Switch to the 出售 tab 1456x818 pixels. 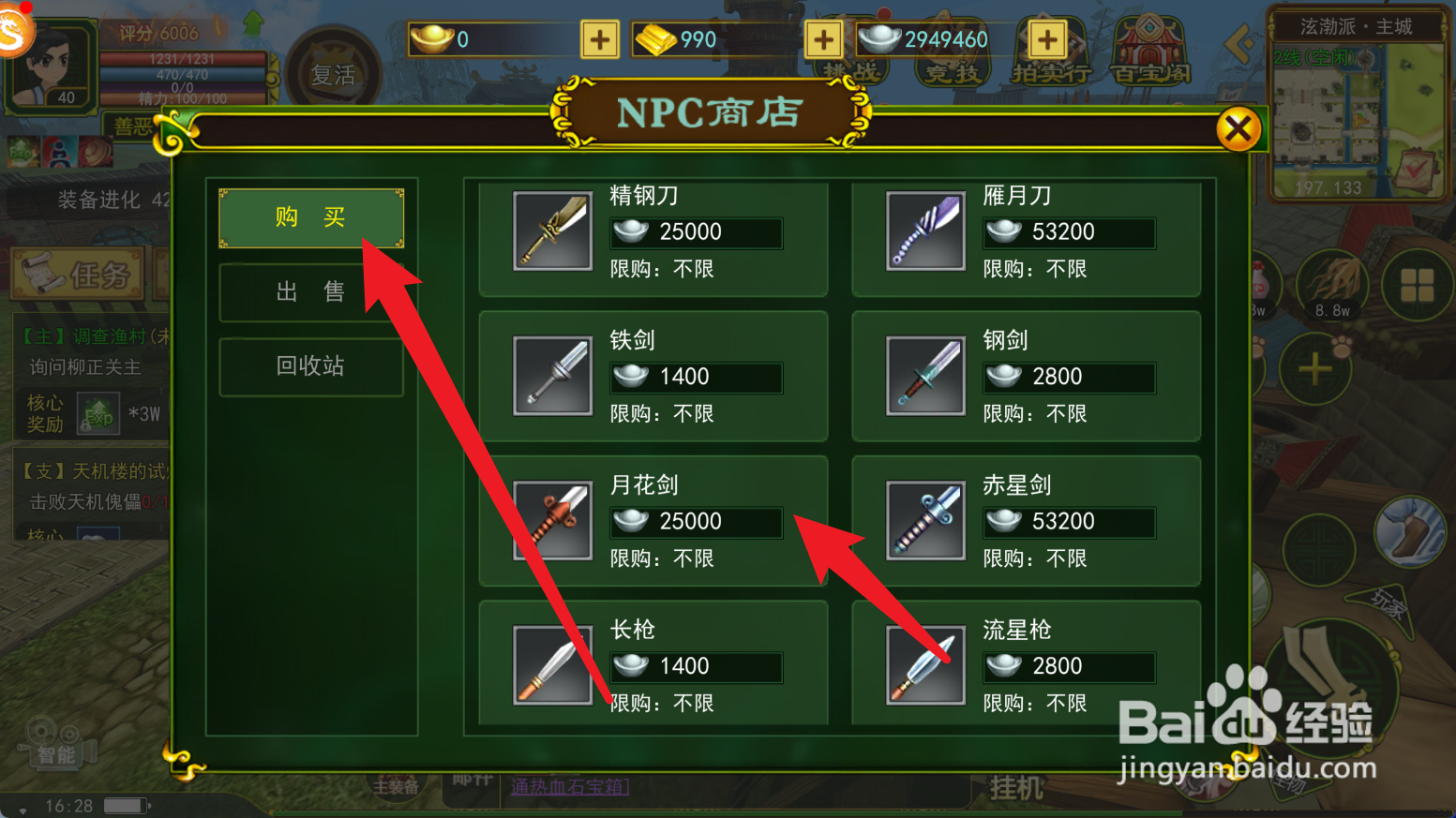tap(311, 291)
